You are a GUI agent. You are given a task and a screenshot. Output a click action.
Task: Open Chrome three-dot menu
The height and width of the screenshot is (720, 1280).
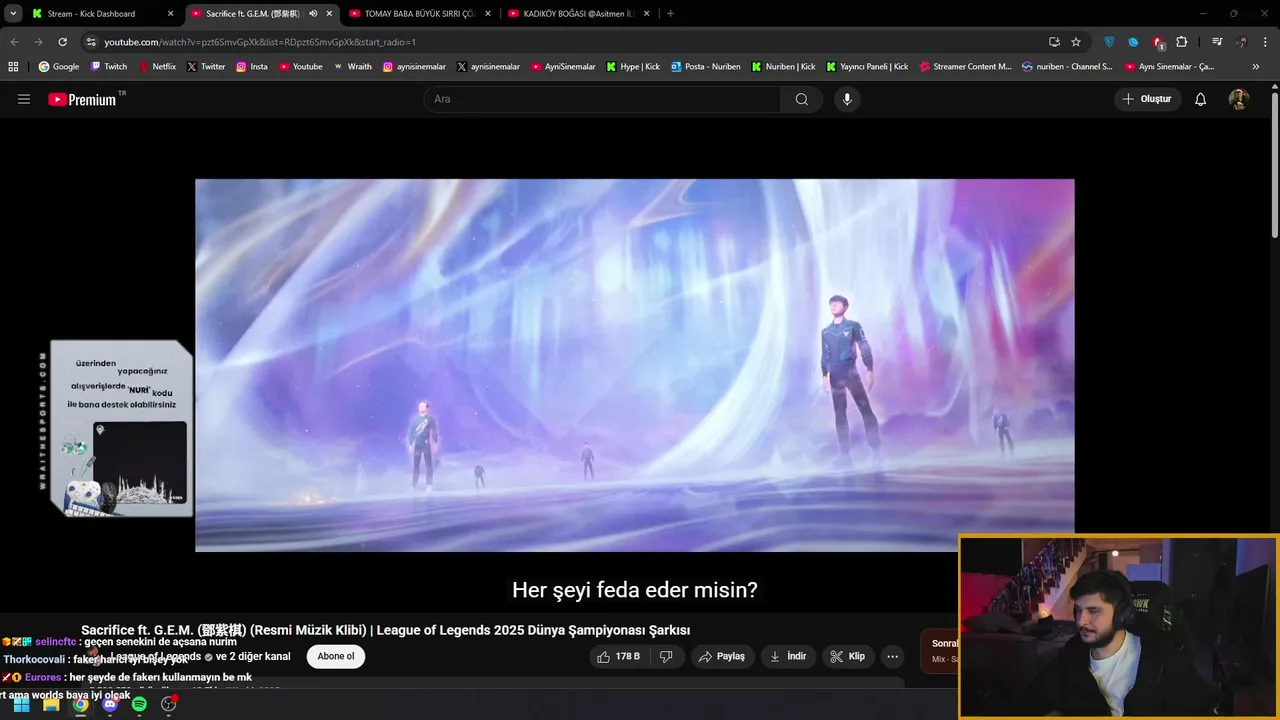[x=1266, y=42]
